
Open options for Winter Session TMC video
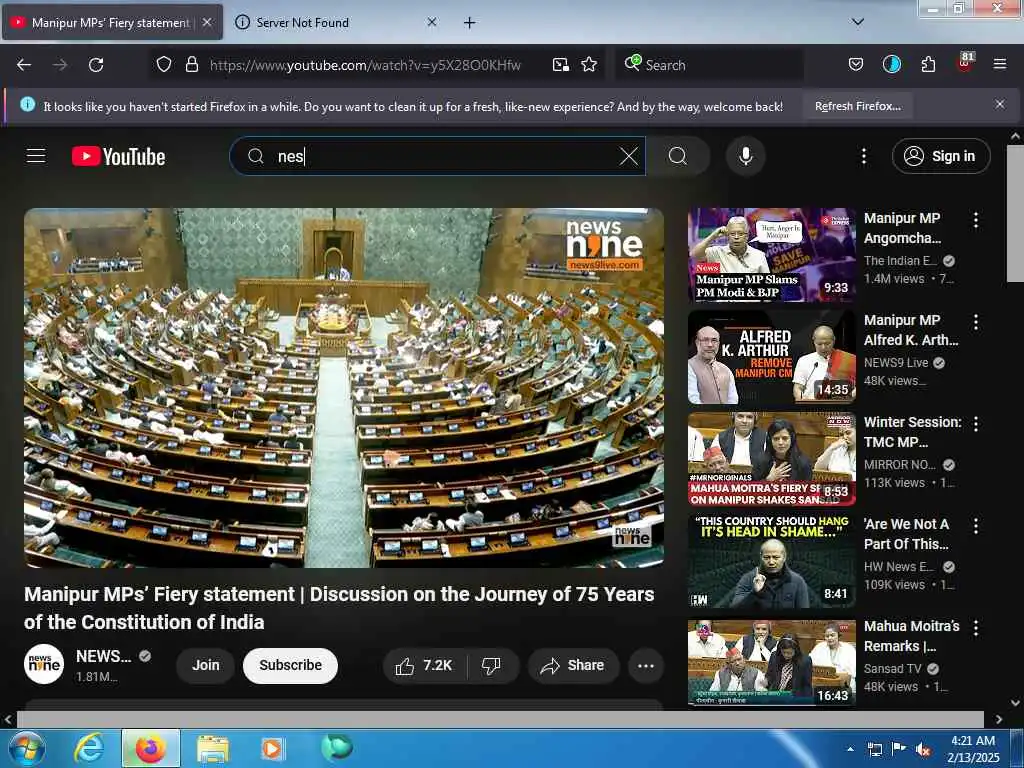coord(976,424)
